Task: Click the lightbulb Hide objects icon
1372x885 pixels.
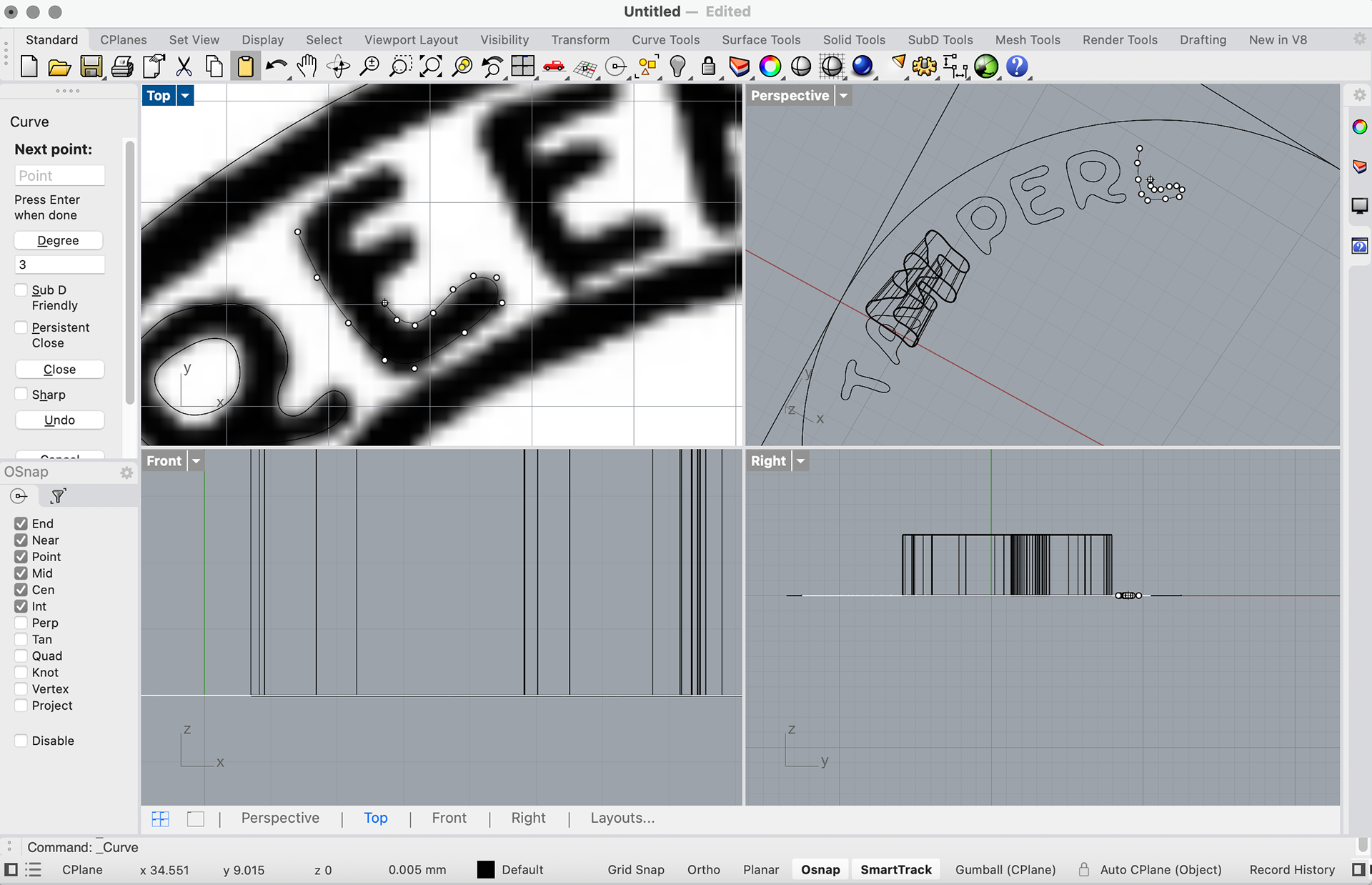Action: (x=677, y=66)
